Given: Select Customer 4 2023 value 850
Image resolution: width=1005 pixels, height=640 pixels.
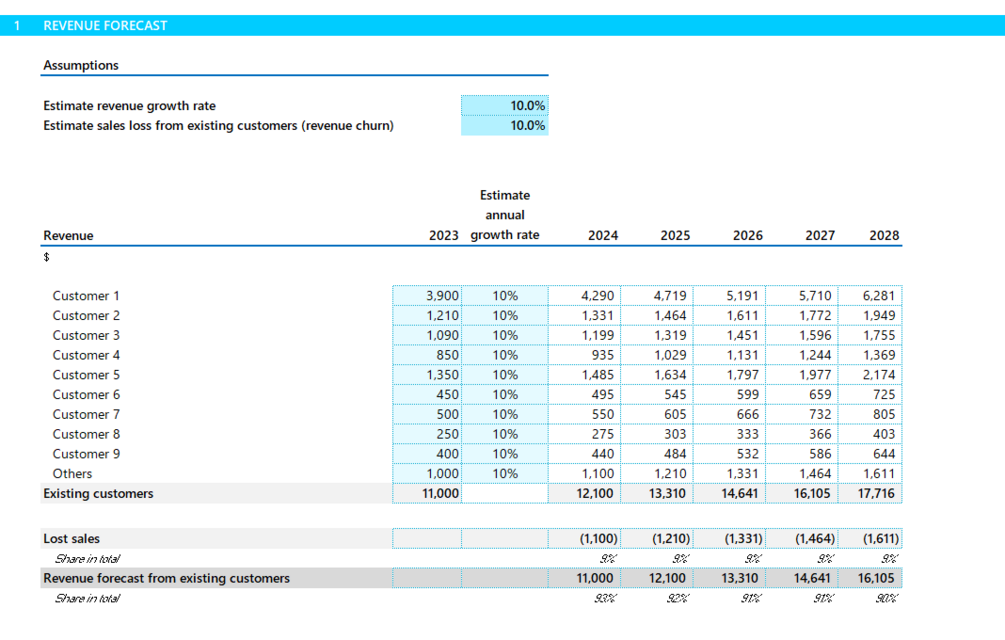Looking at the screenshot, I should 427,356.
